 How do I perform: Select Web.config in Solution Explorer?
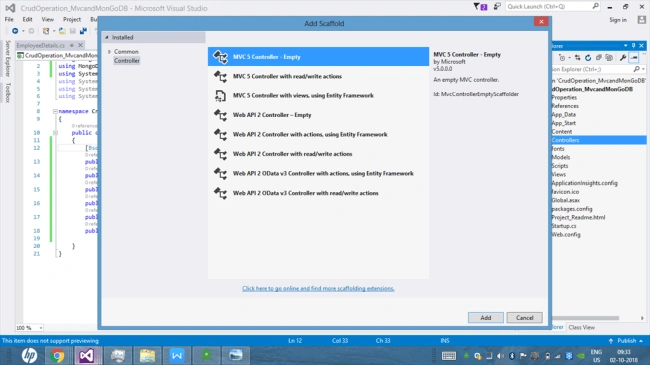(x=566, y=234)
